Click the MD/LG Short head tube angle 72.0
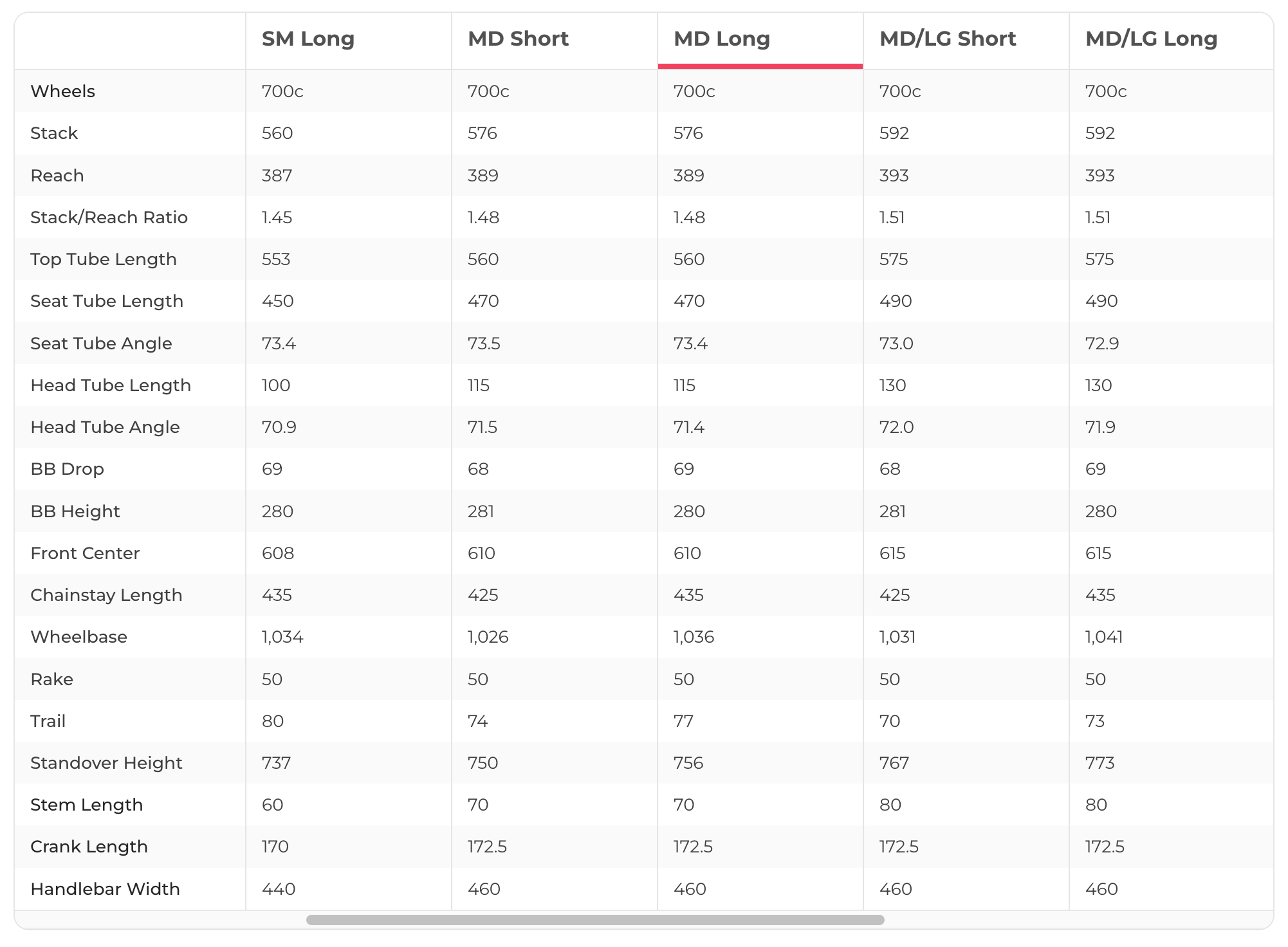 (x=896, y=427)
